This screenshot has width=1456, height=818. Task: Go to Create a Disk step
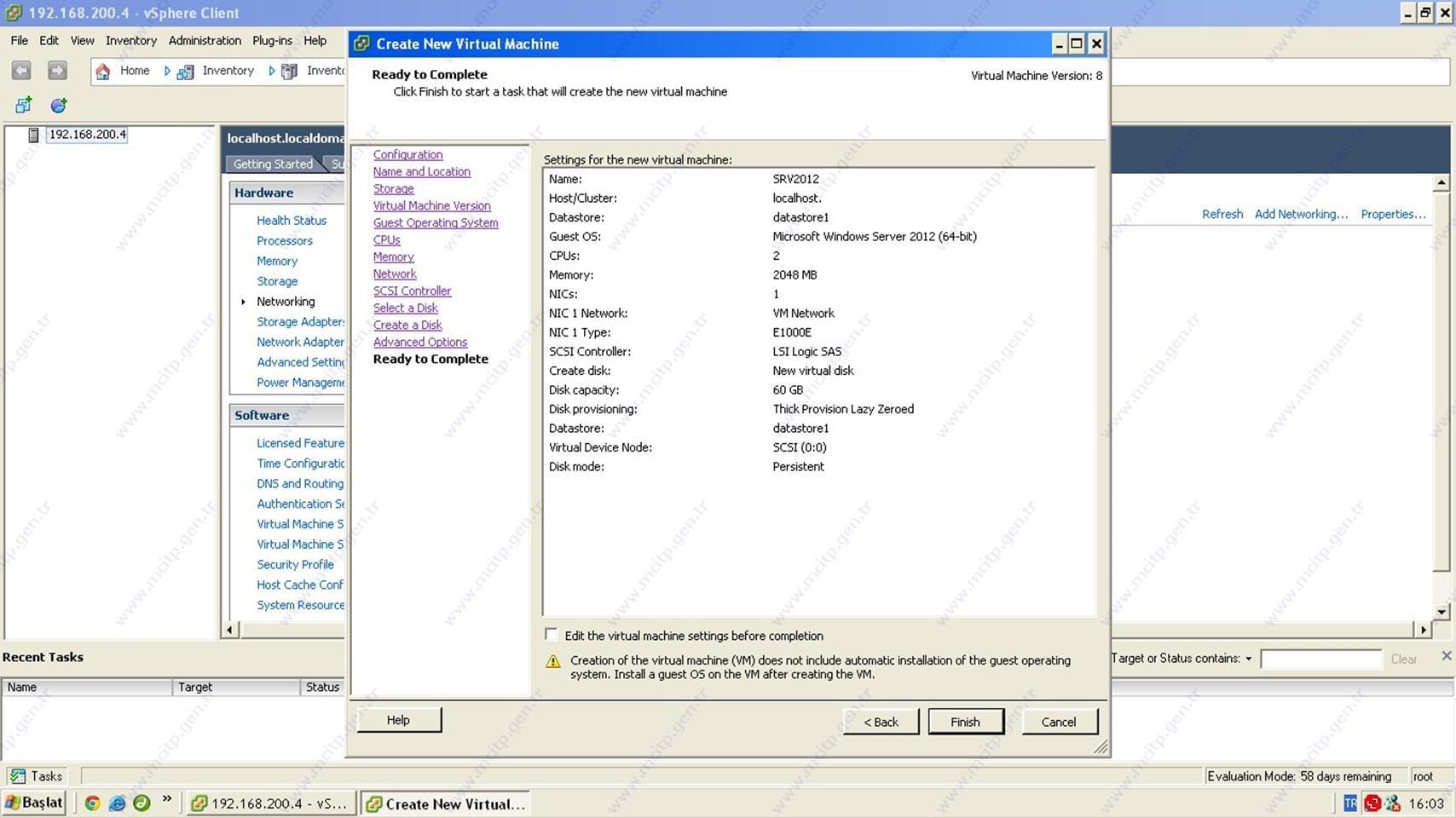point(407,325)
